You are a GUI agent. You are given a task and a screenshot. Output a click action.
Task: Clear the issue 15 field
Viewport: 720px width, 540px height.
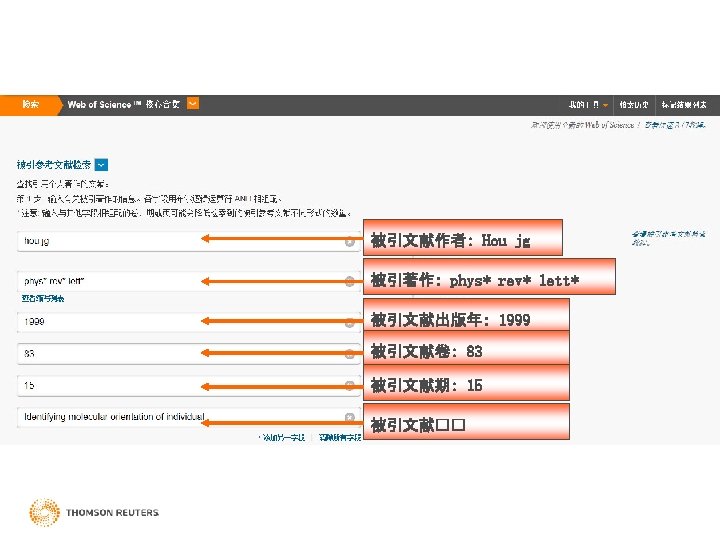coord(349,386)
